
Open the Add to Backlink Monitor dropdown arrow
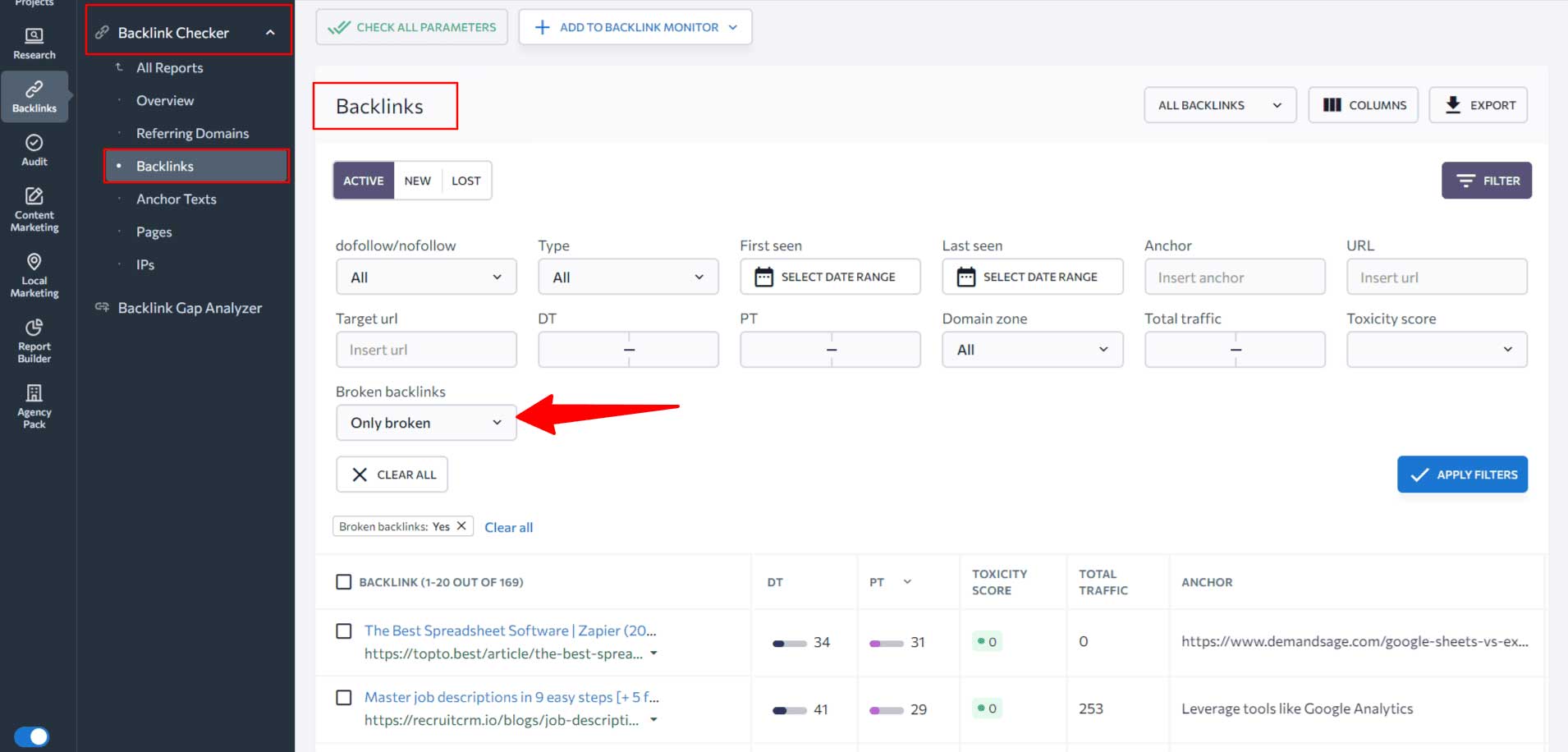point(733,27)
